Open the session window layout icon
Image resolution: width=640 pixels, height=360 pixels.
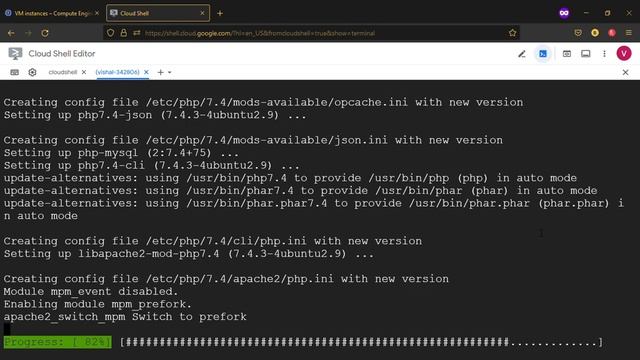coord(586,54)
